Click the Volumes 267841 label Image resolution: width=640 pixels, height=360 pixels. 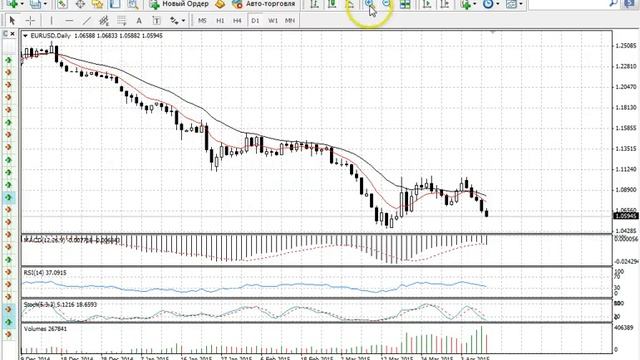coord(45,329)
